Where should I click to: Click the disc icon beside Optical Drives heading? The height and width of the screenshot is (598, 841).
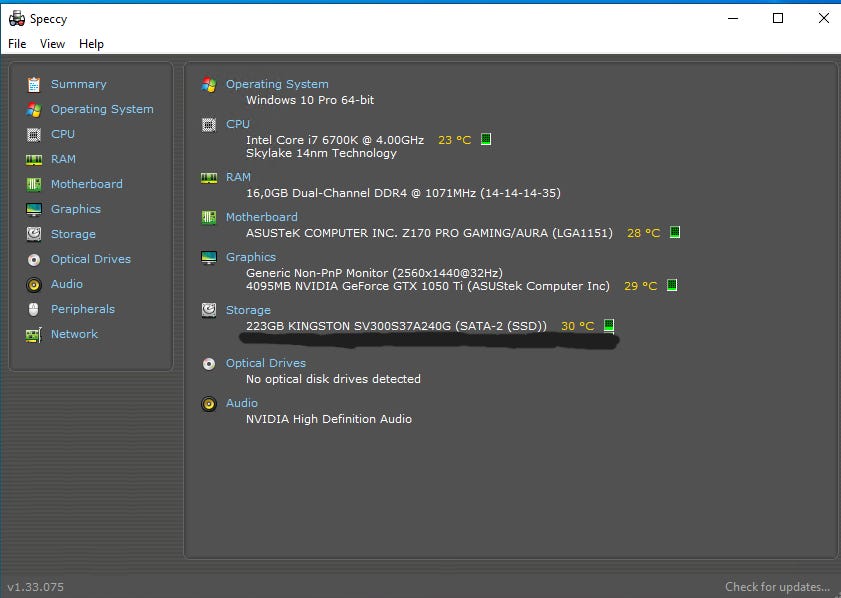(x=209, y=364)
